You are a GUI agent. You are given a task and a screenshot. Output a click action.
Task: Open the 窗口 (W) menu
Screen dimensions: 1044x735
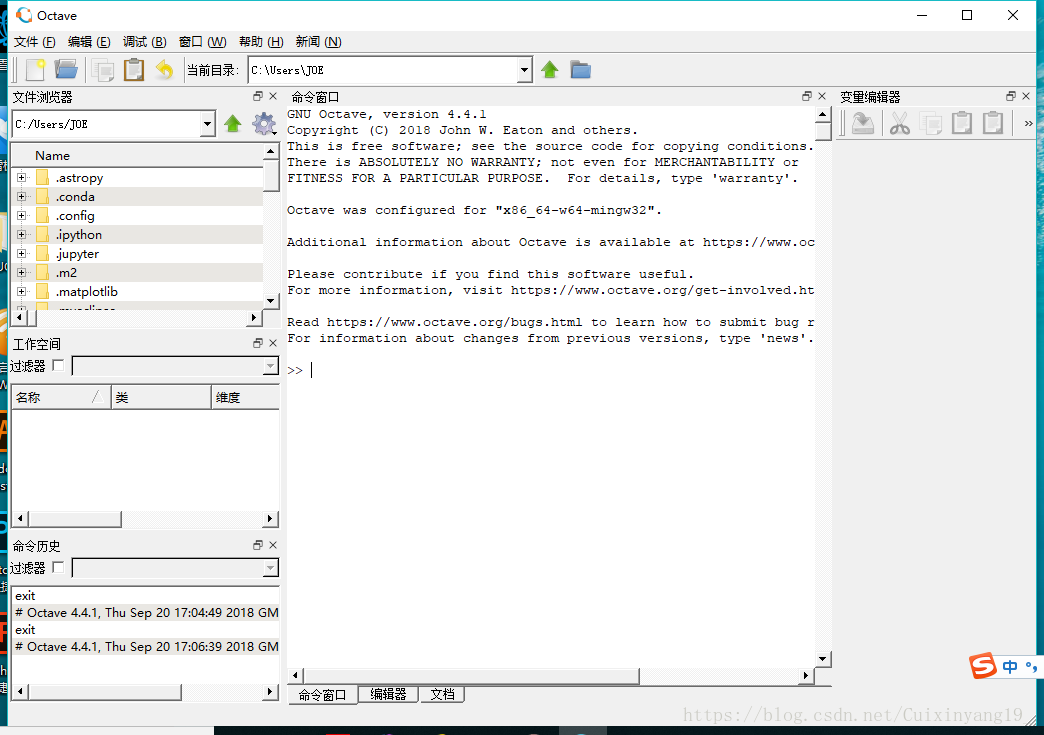point(202,42)
